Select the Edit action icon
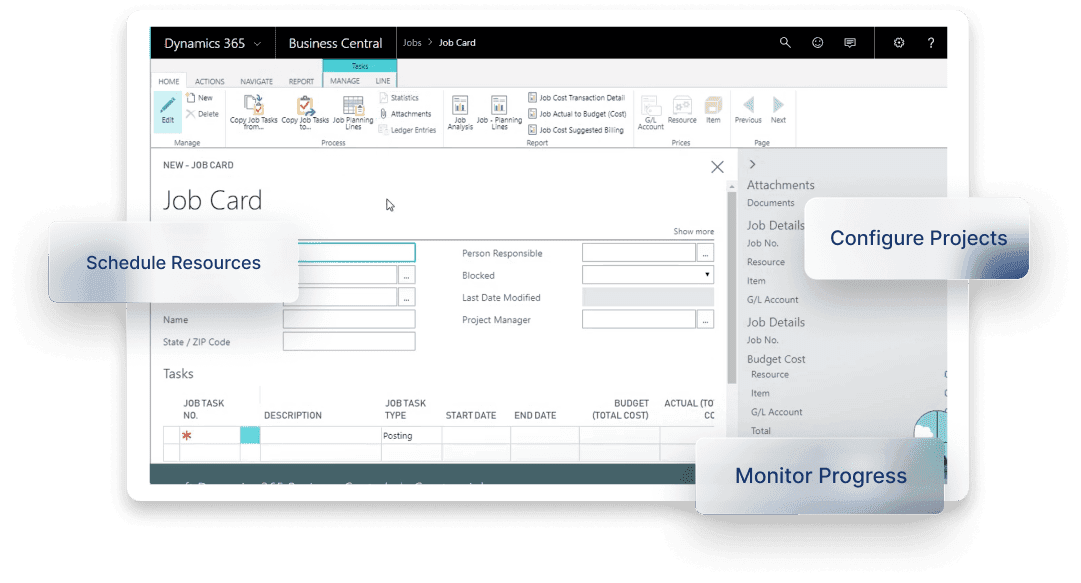1081x583 pixels. [167, 110]
